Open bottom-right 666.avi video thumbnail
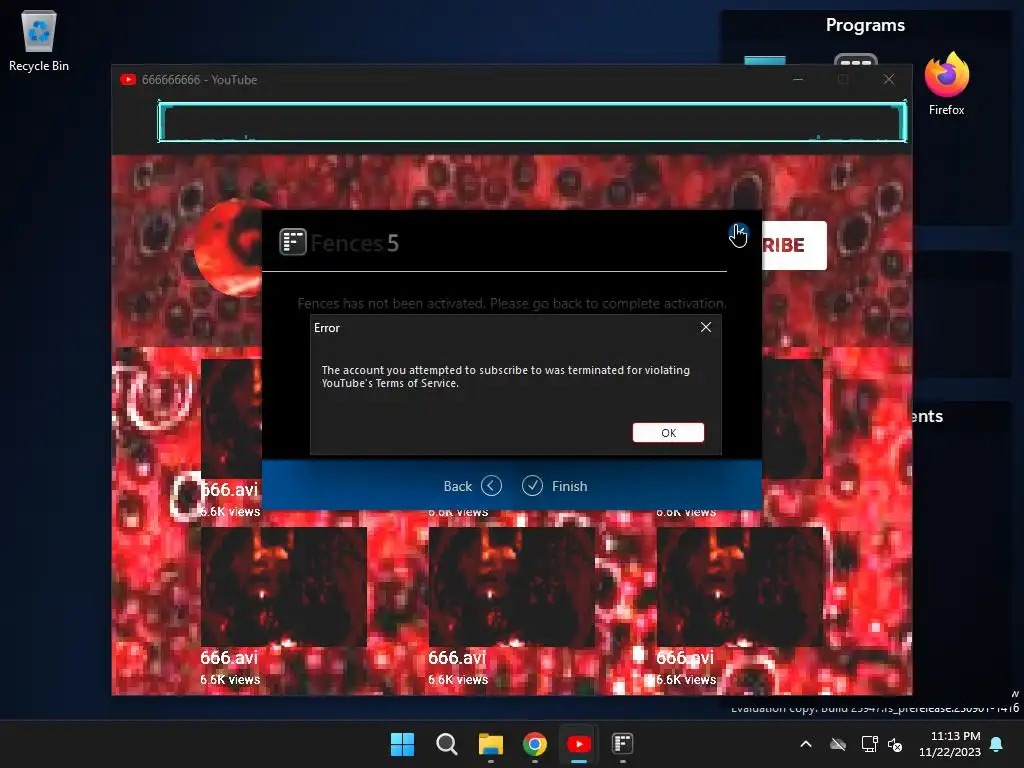 coord(739,586)
